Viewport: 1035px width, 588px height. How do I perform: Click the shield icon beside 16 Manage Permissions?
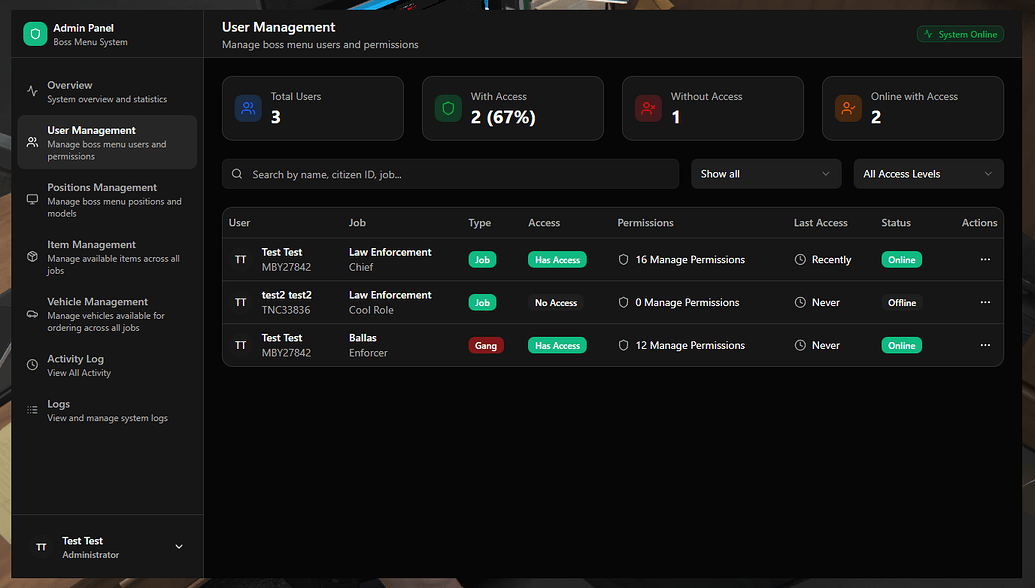[623, 259]
